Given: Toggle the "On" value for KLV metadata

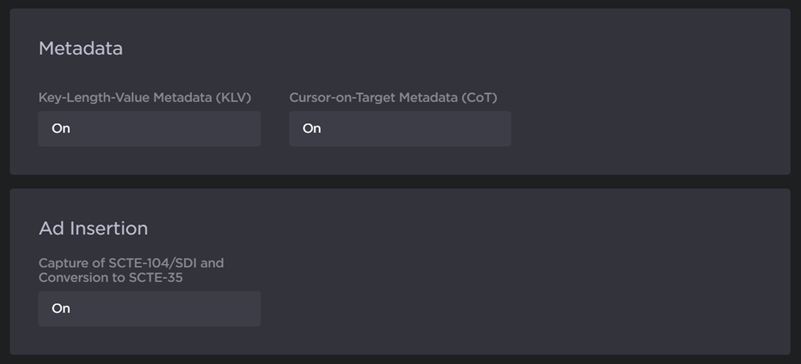Looking at the screenshot, I should [61, 129].
